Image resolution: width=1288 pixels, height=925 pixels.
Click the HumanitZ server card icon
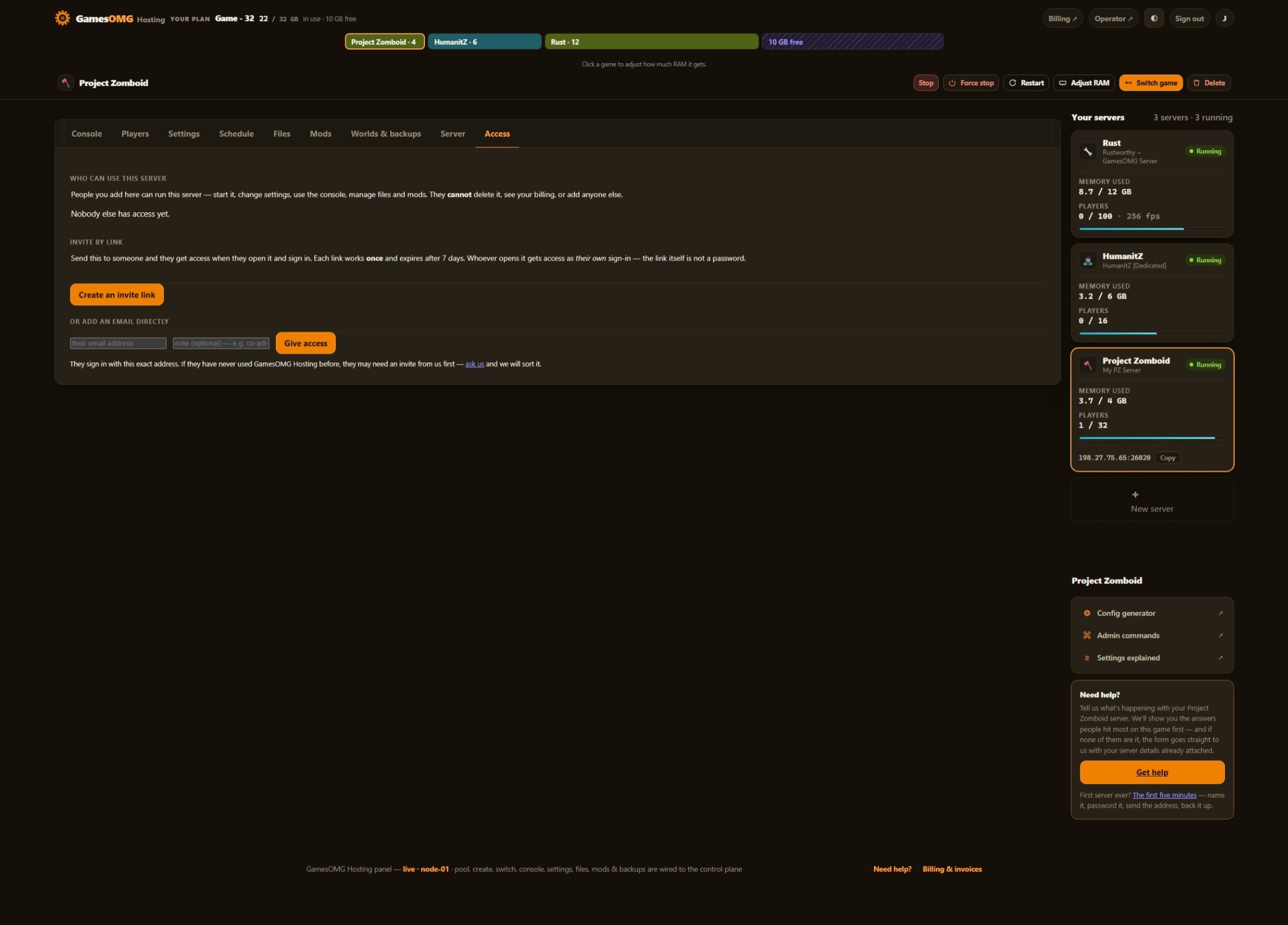[x=1088, y=261]
